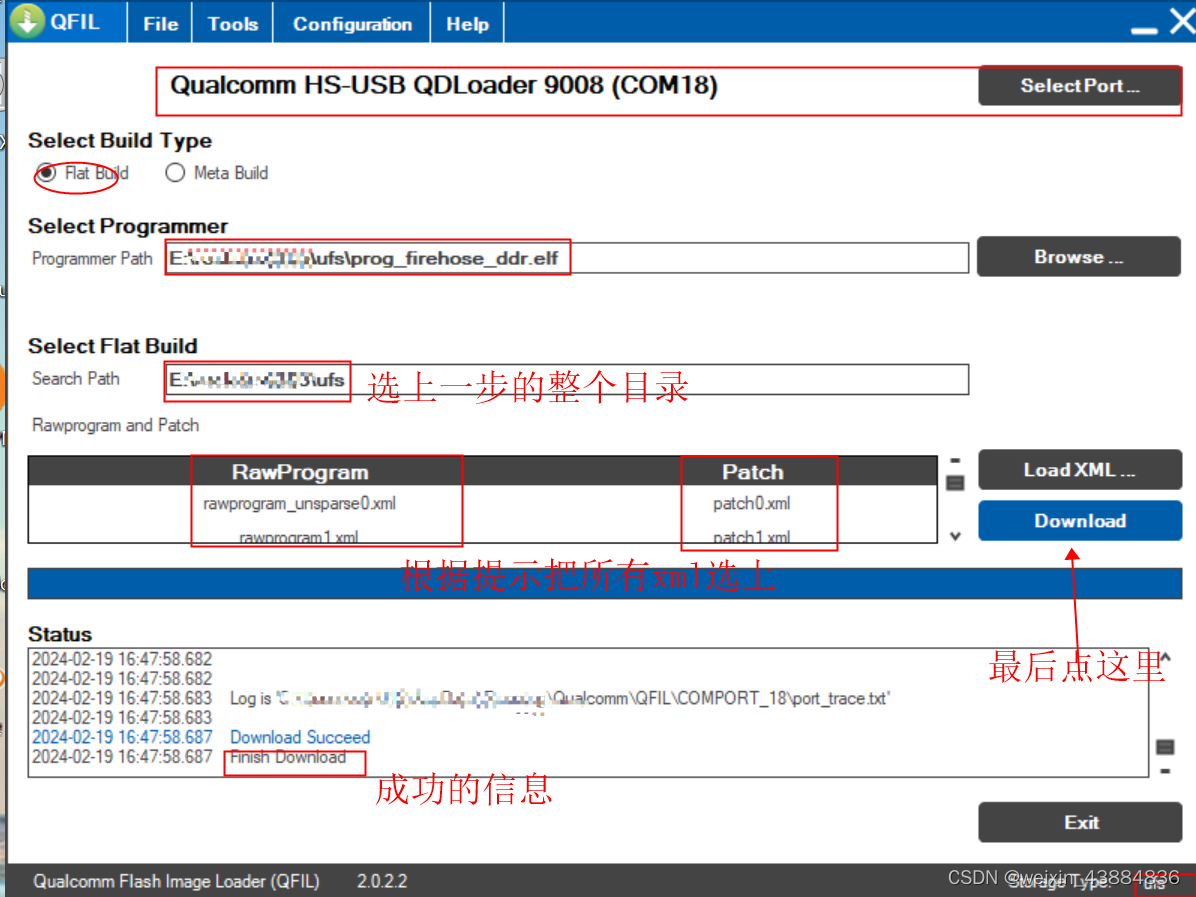Screen dimensions: 1196x897
Task: Open the File menu
Action: [x=160, y=24]
